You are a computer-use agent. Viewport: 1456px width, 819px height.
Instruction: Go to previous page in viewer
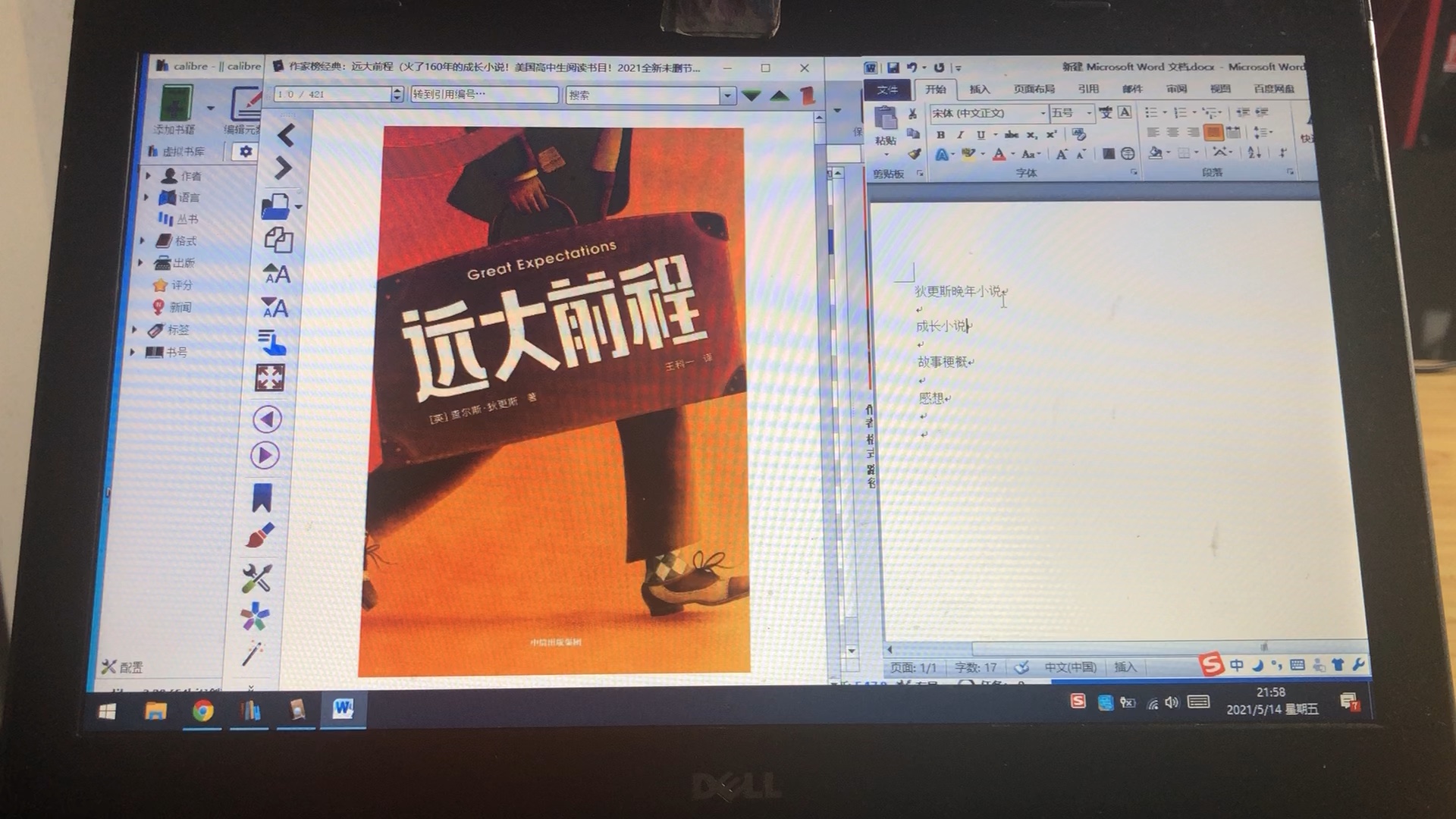point(267,419)
